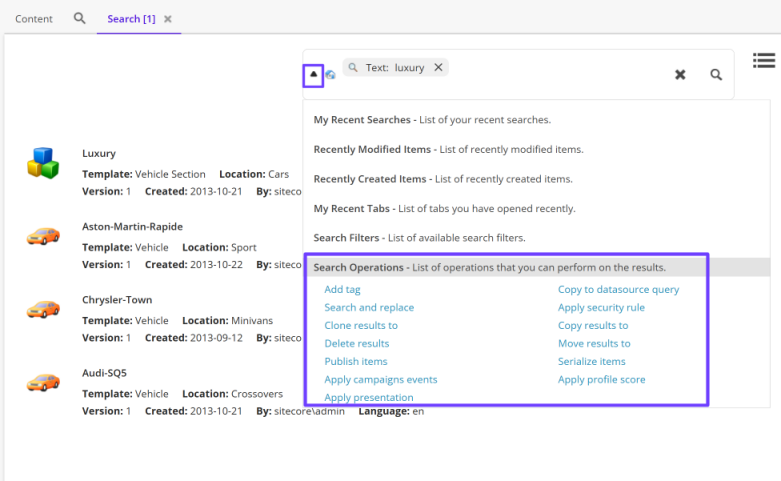Open My Recent Searches
781x481 pixels.
coord(432,120)
